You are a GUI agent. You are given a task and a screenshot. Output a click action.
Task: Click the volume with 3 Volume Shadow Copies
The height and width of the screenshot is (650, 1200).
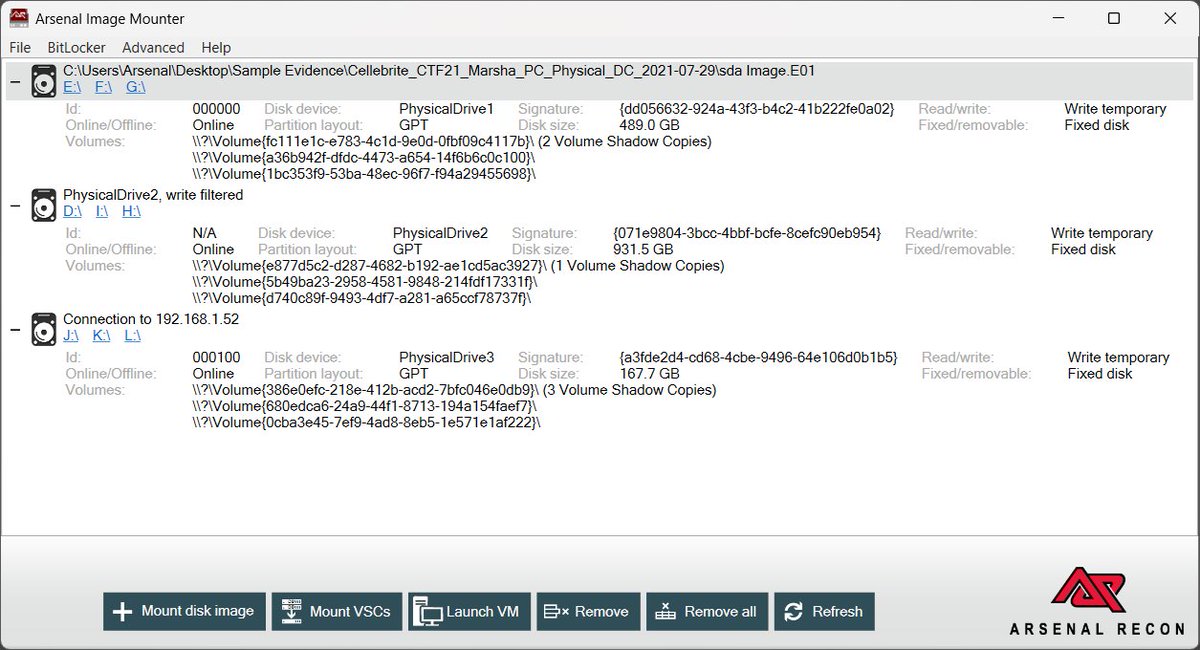click(x=454, y=390)
